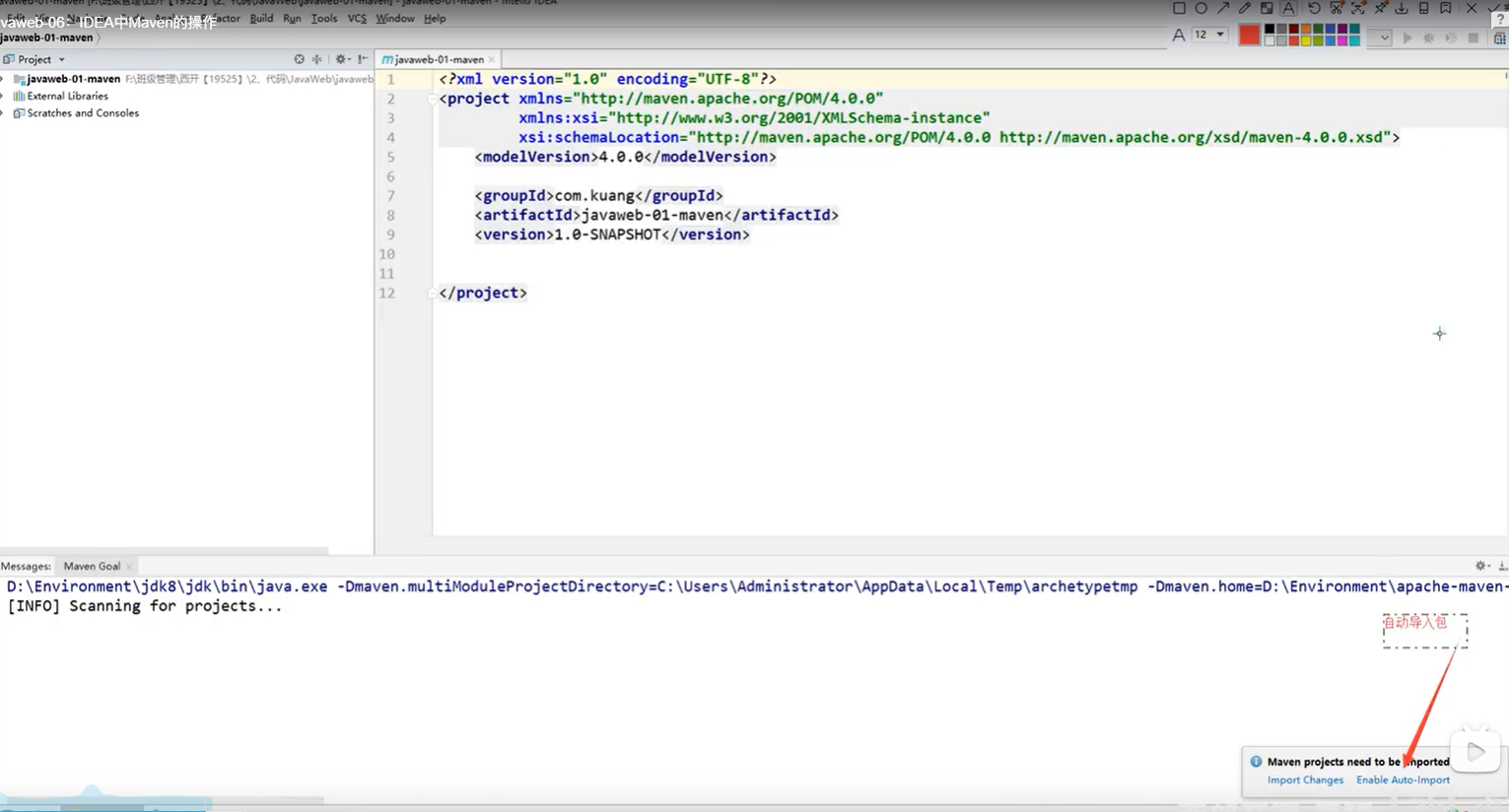Click the hide Project panel icon
This screenshot has width=1509, height=812.
tap(364, 59)
